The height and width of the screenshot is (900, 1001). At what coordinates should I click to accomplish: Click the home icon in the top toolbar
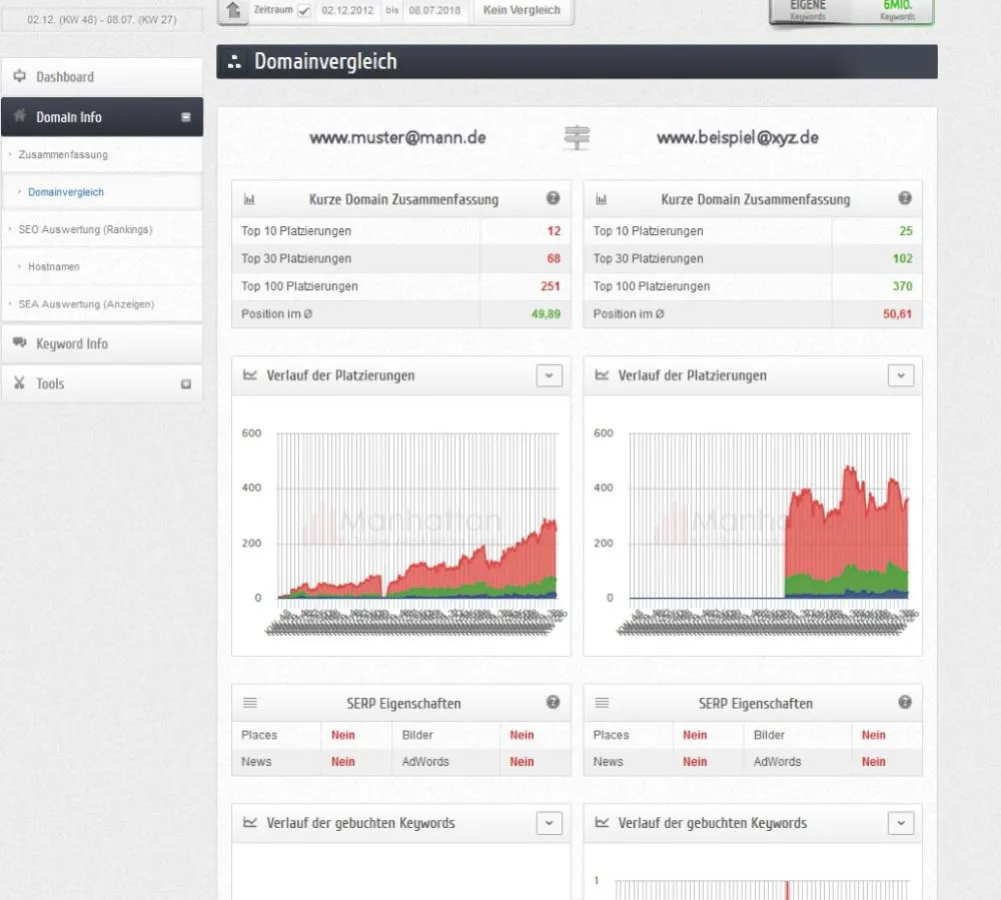point(232,11)
